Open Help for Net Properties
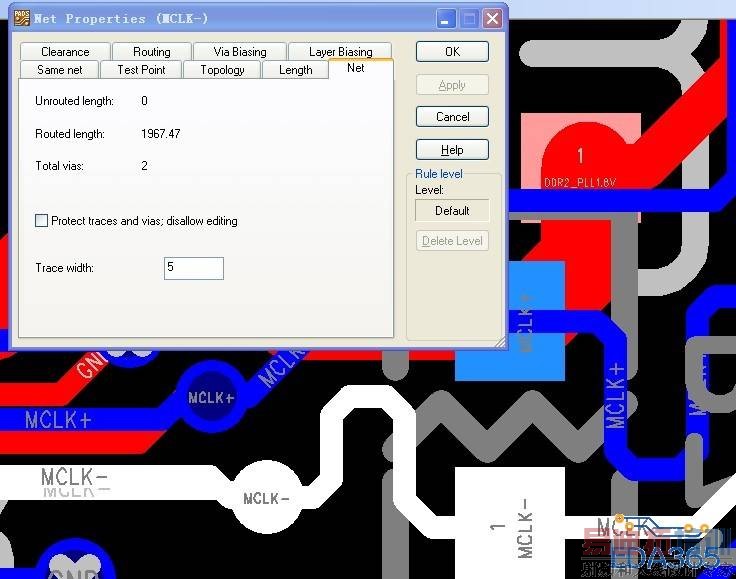This screenshot has width=736, height=579. click(452, 150)
